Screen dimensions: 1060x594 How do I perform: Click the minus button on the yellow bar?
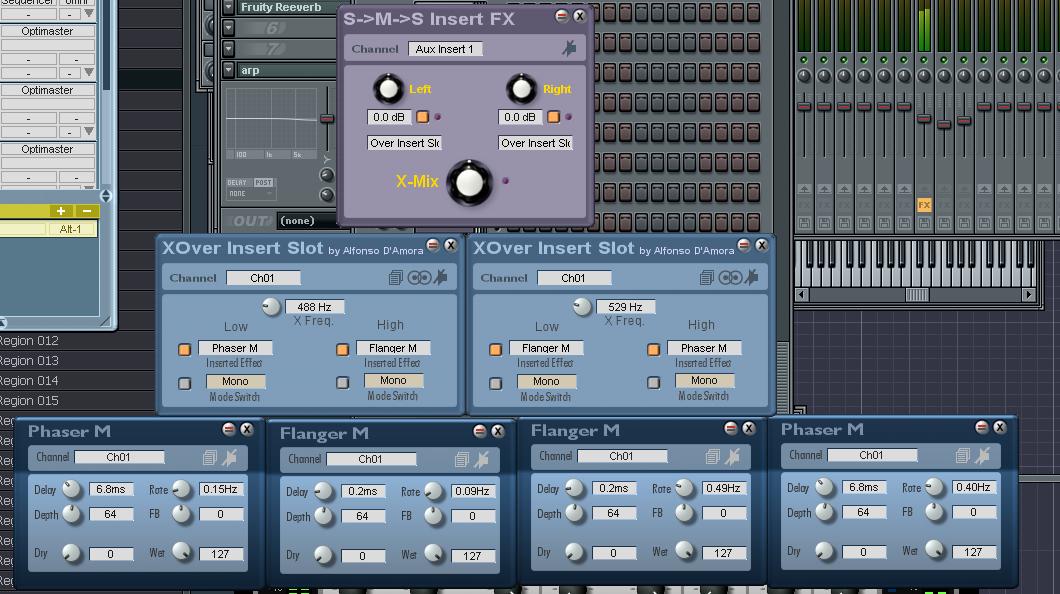pos(87,211)
